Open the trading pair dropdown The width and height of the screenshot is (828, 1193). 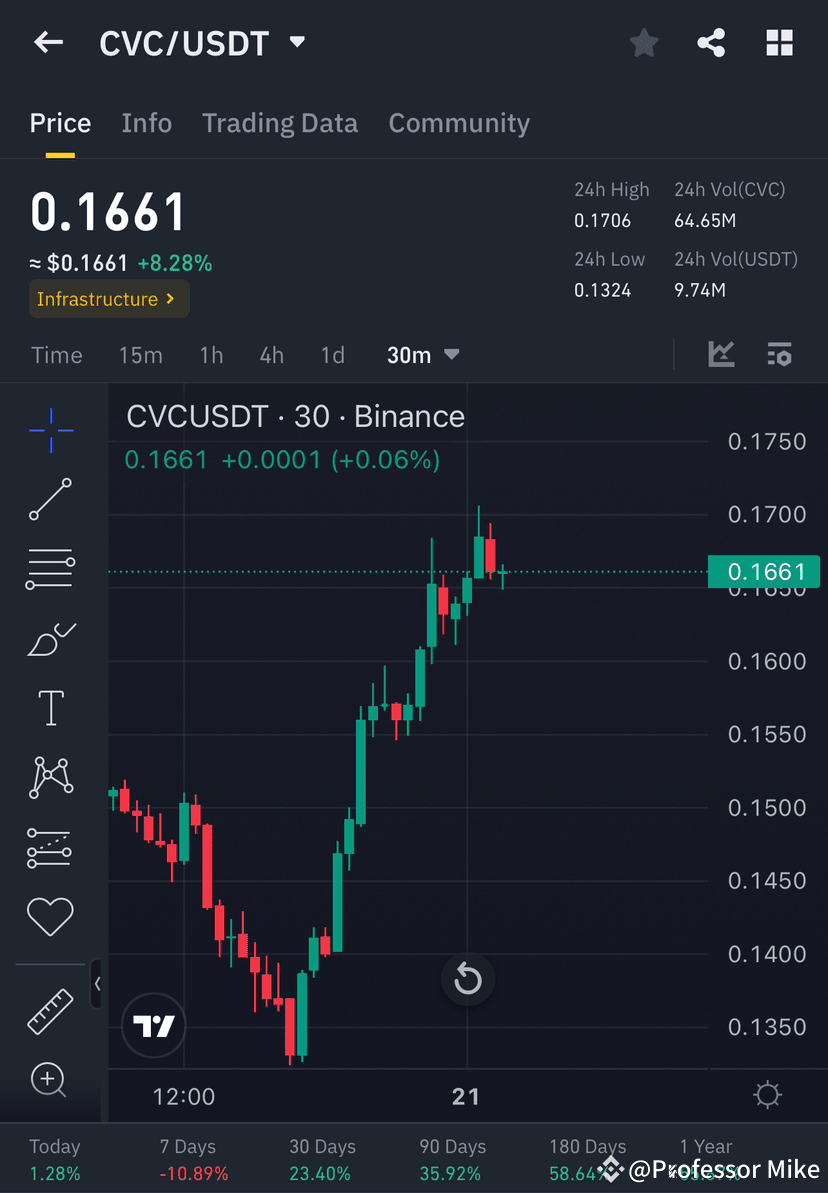pos(296,42)
